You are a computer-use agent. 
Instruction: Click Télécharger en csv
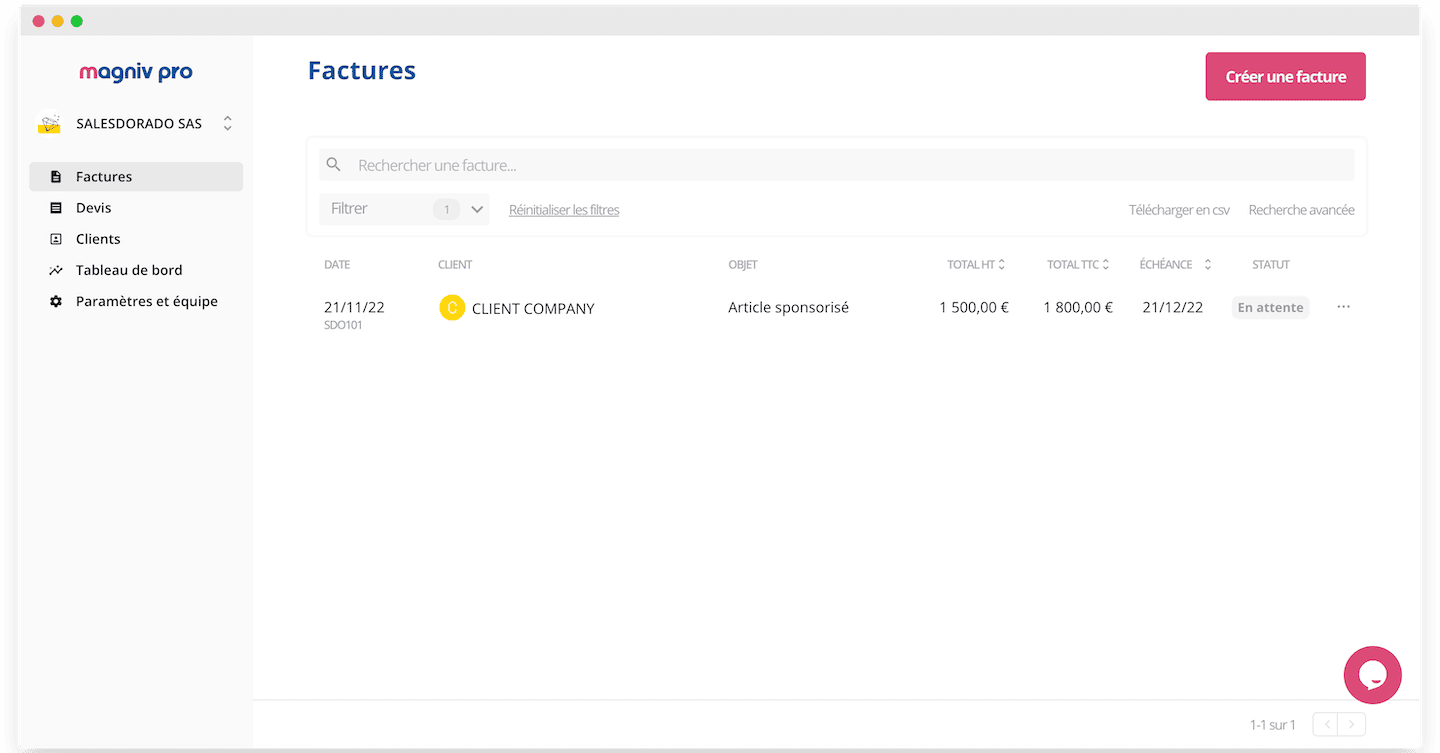click(x=1179, y=210)
